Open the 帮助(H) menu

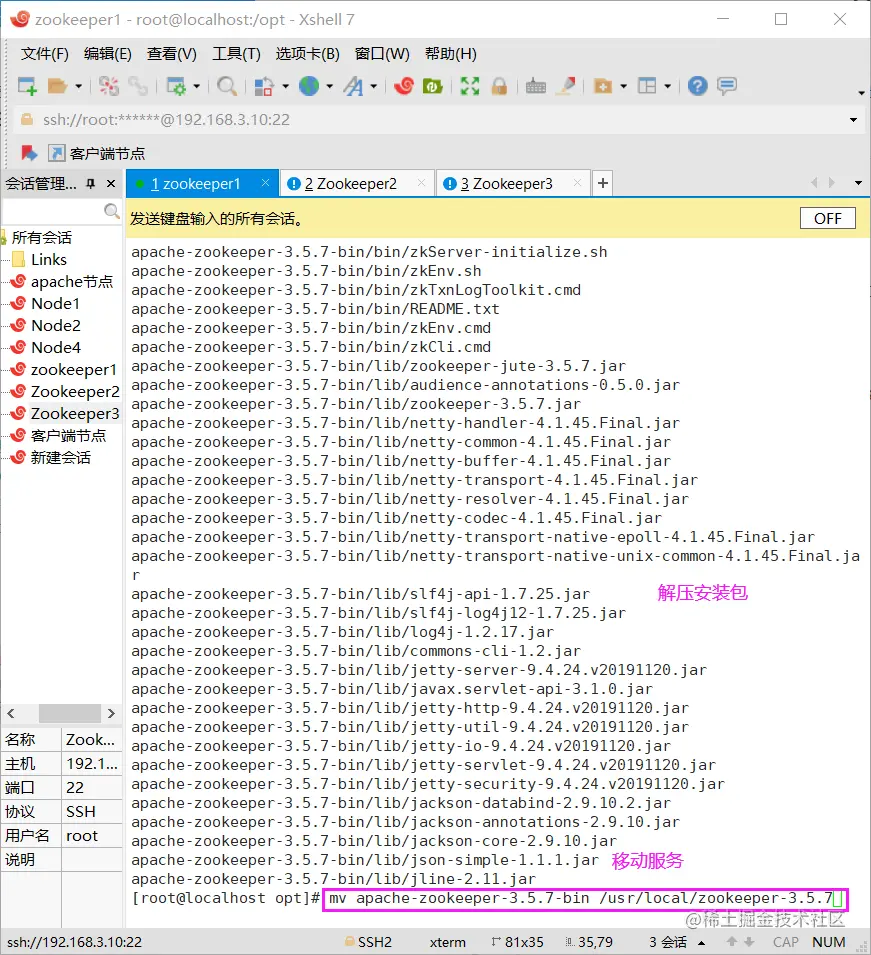[451, 54]
